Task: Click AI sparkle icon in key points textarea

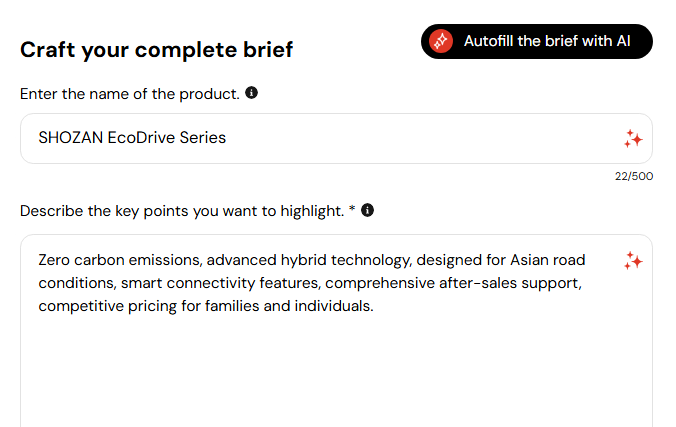Action: coord(632,261)
